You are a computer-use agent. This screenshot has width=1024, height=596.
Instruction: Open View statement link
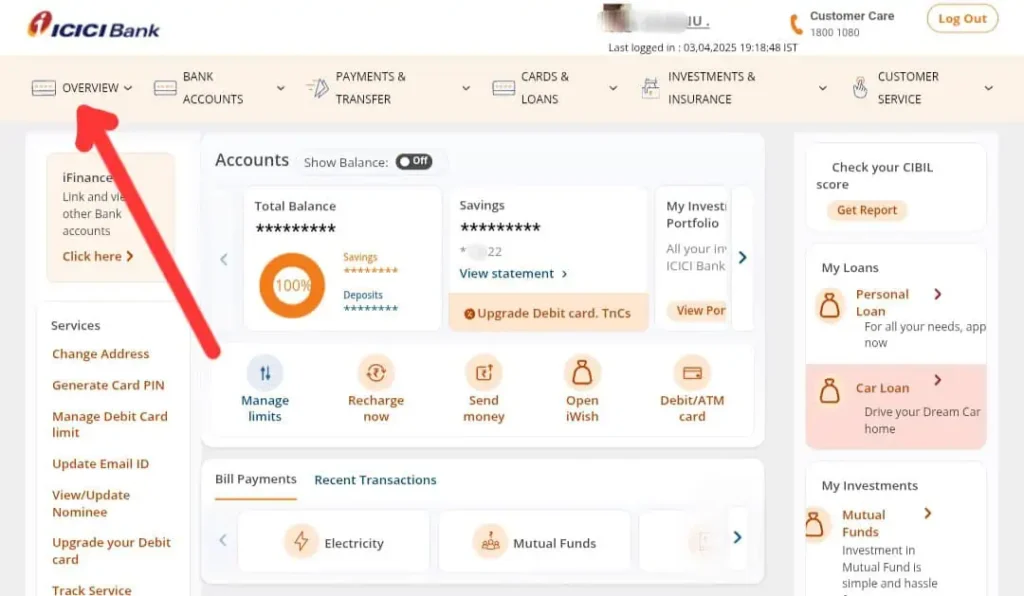coord(513,274)
